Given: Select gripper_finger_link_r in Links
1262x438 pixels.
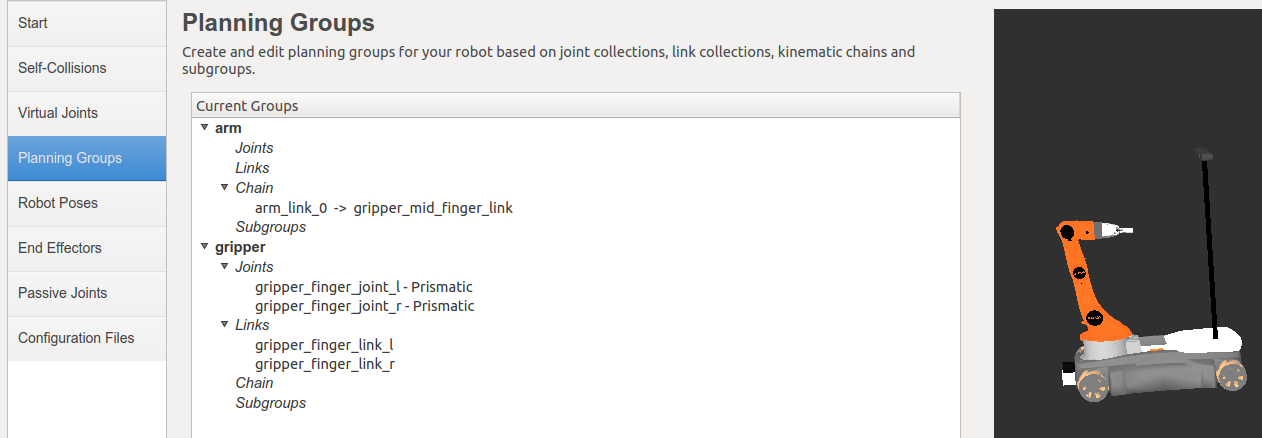Looking at the screenshot, I should [x=325, y=364].
